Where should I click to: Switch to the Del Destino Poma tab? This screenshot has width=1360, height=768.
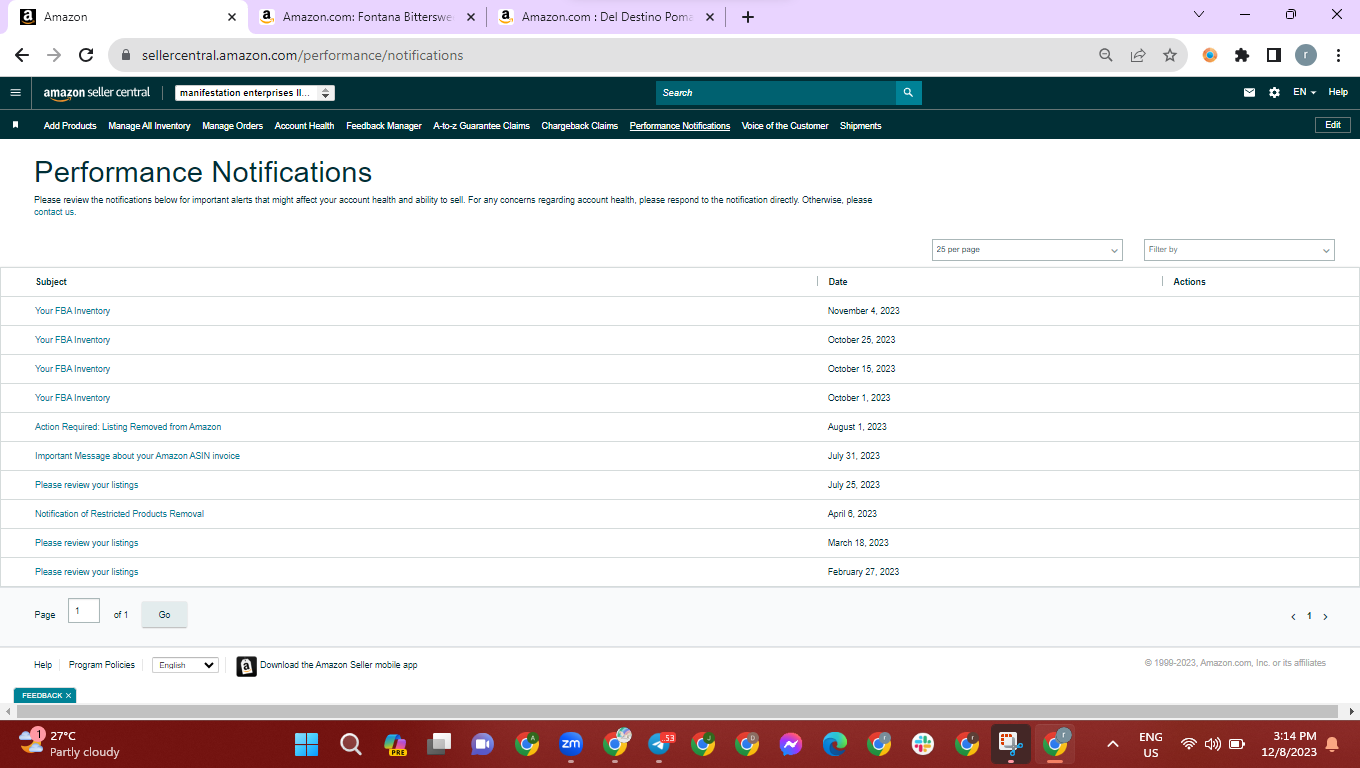[x=607, y=17]
